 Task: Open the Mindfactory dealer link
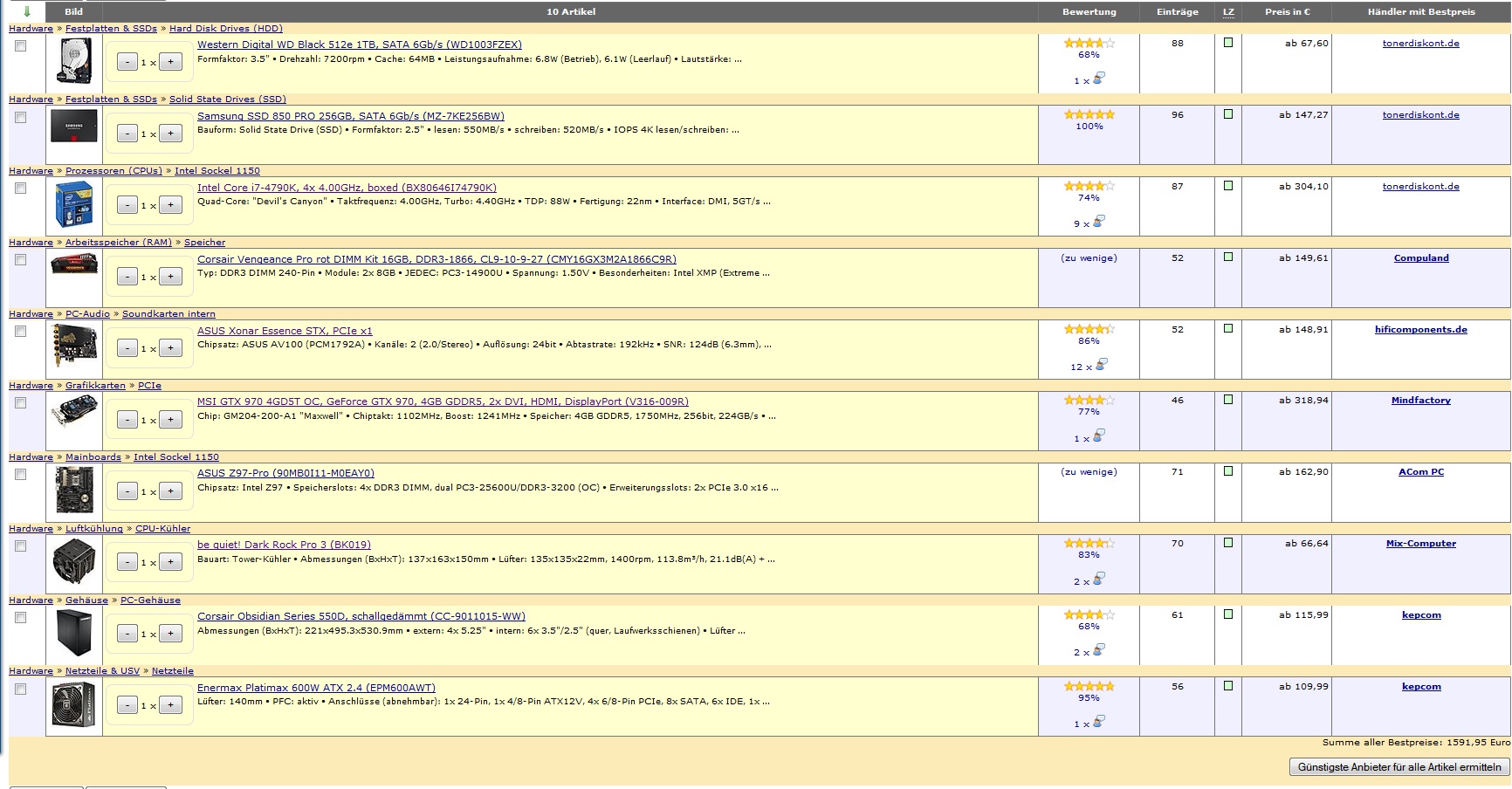coord(1420,401)
